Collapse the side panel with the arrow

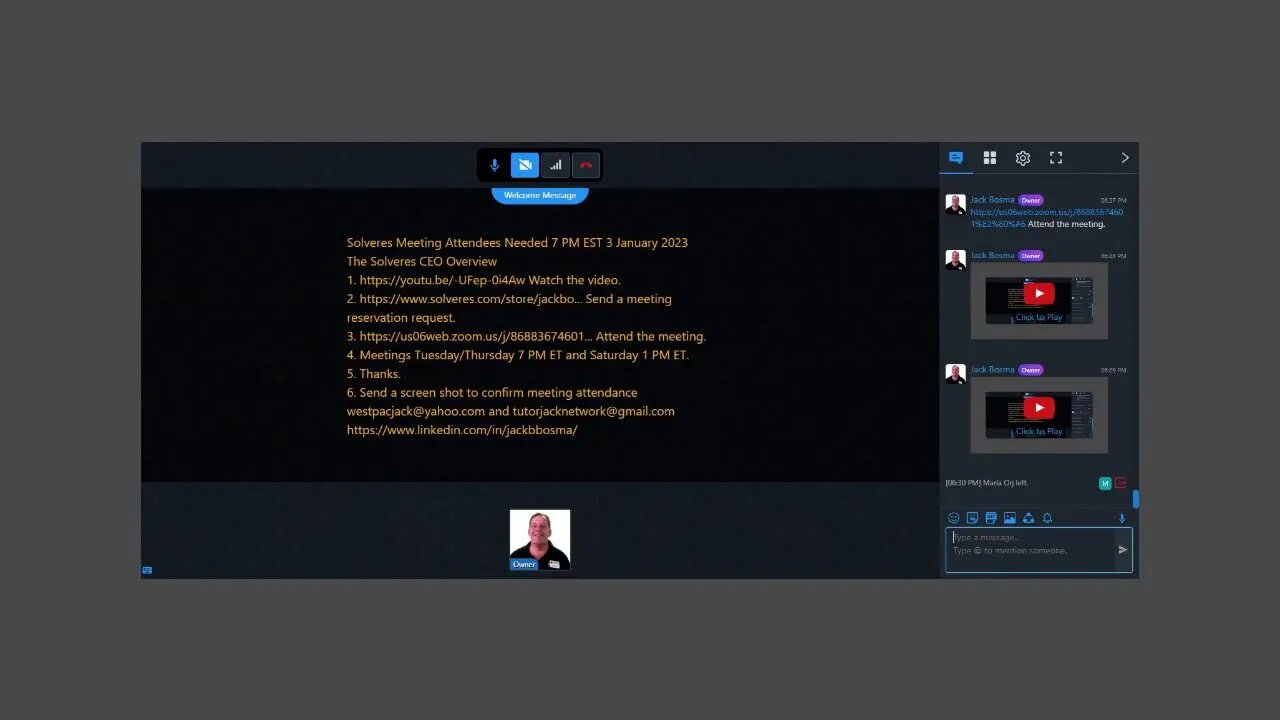pos(1125,158)
